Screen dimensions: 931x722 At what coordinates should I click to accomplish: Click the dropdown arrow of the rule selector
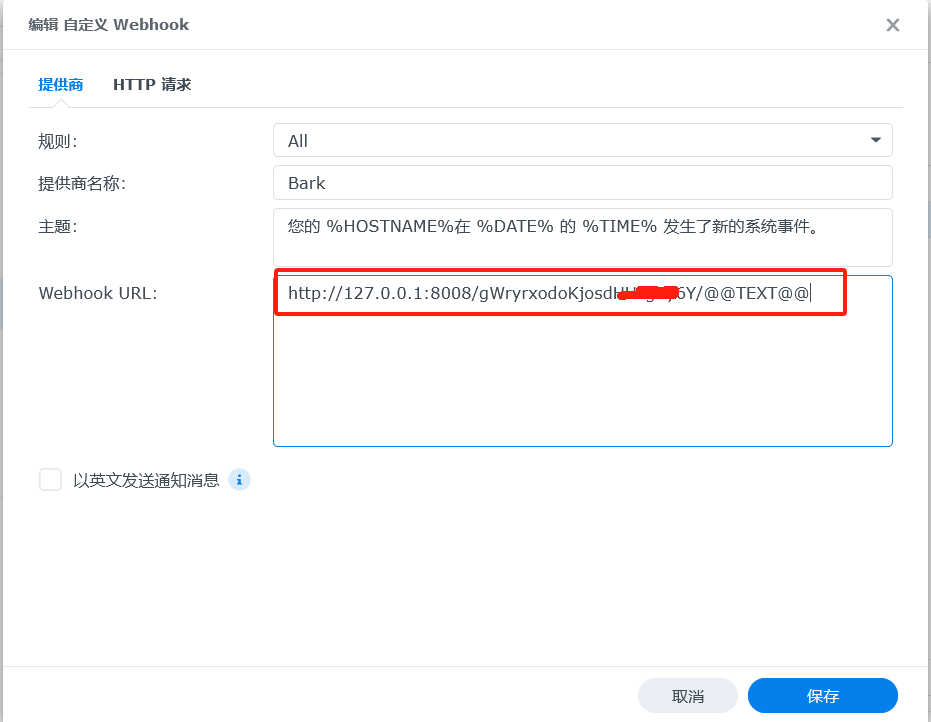pos(875,140)
